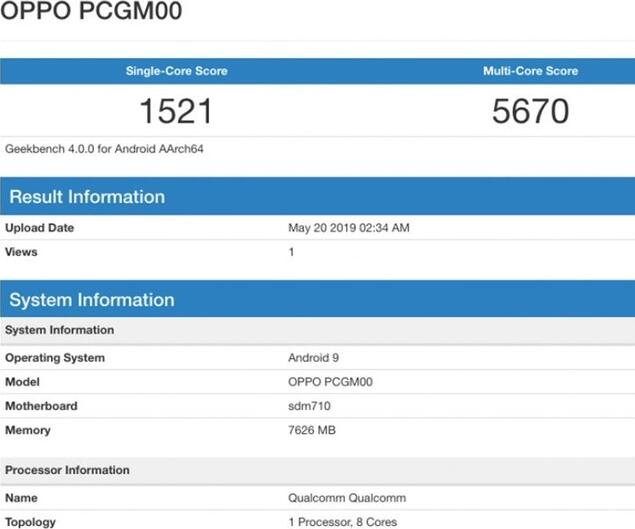Select the Topology label
The image size is (635, 529).
tap(30, 522)
